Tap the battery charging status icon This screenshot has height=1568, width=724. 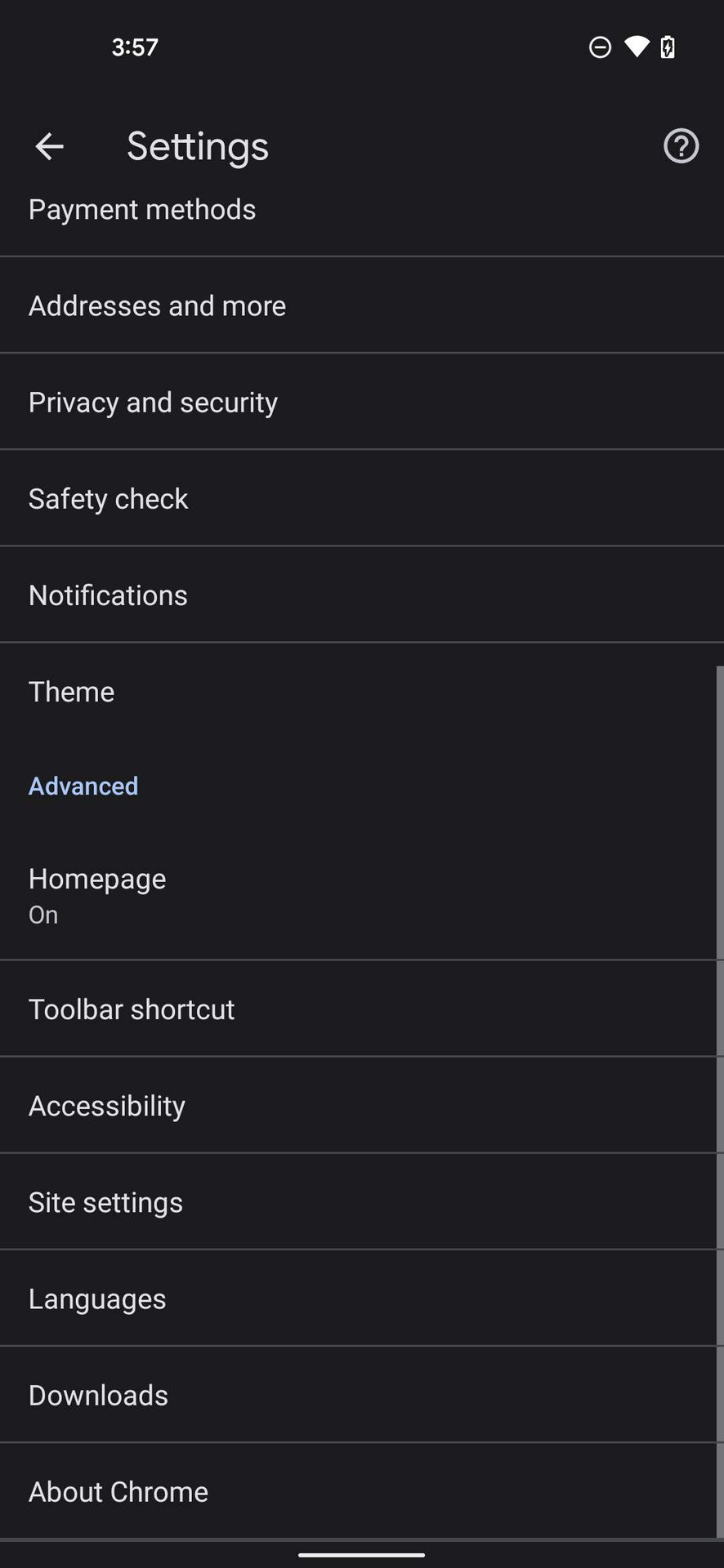pos(668,47)
